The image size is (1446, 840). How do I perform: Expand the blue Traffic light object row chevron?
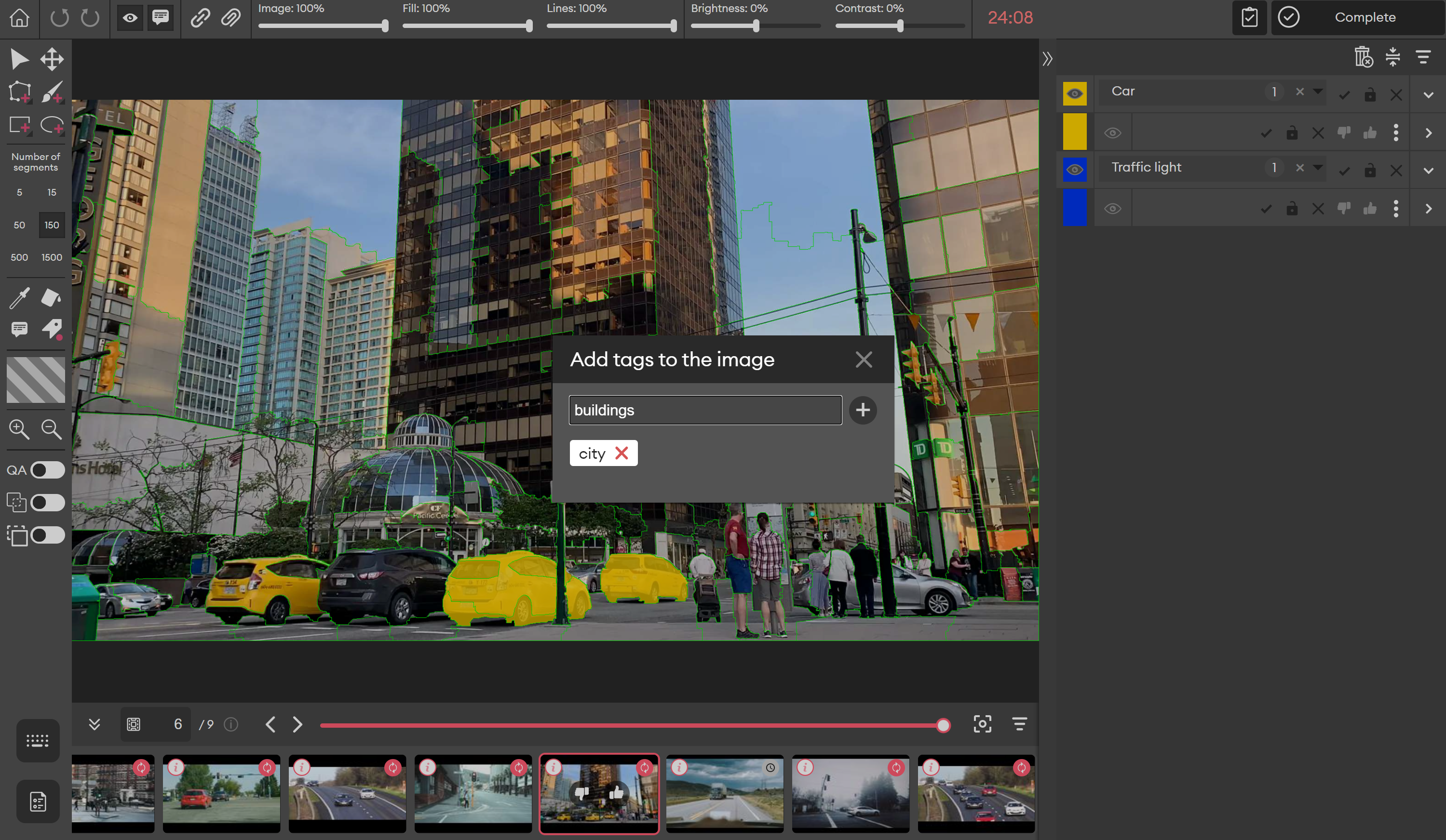point(1429,209)
